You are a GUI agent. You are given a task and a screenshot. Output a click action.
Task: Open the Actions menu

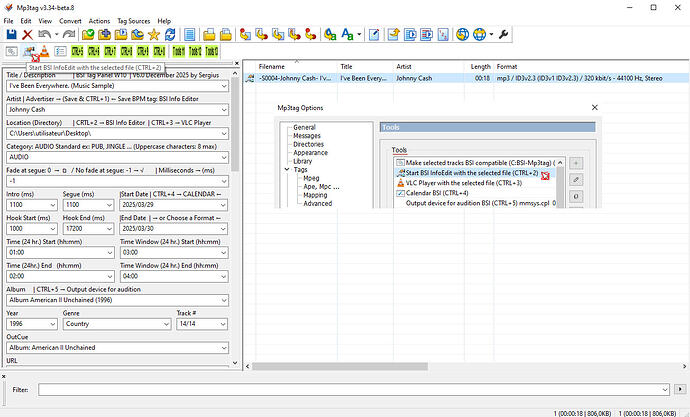point(99,21)
